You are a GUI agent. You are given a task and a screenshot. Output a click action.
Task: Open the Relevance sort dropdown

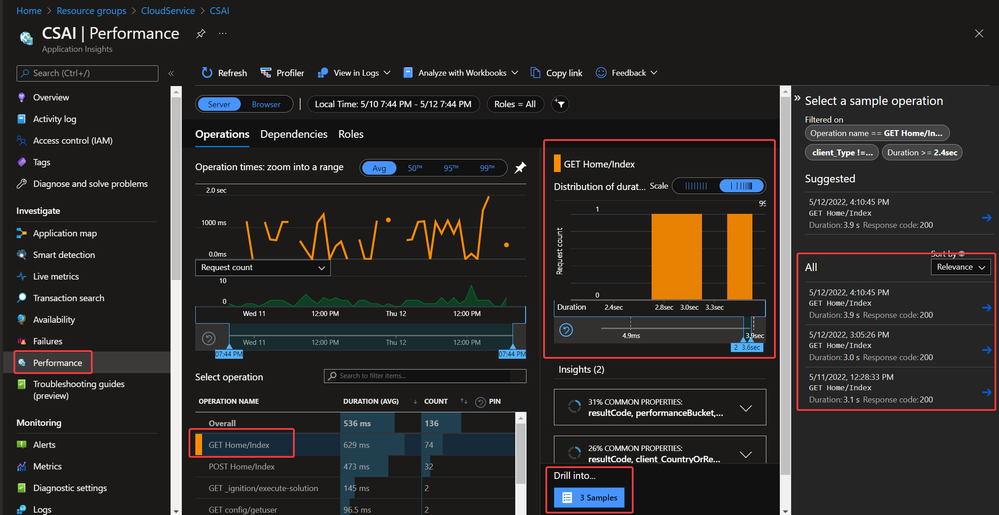coord(960,267)
